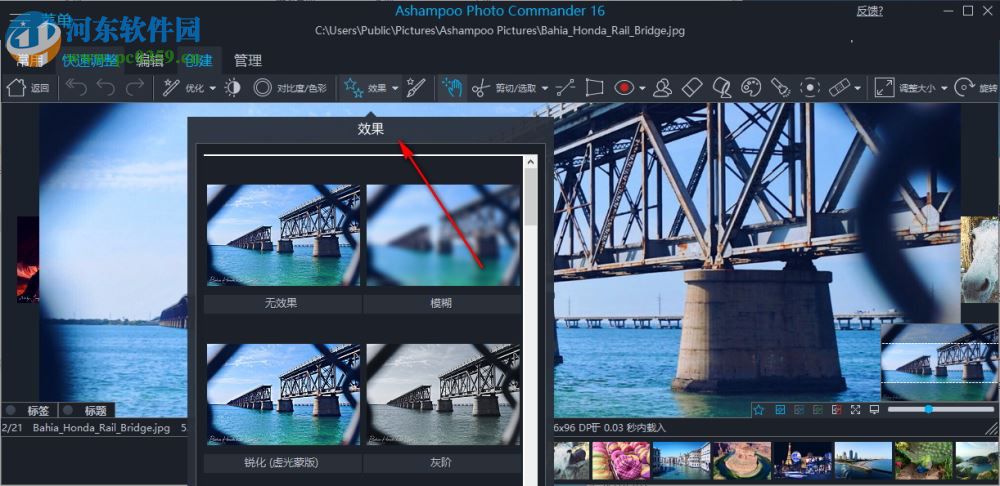Select the circular vignette focus tool
Image resolution: width=1000 pixels, height=486 pixels.
coord(810,88)
